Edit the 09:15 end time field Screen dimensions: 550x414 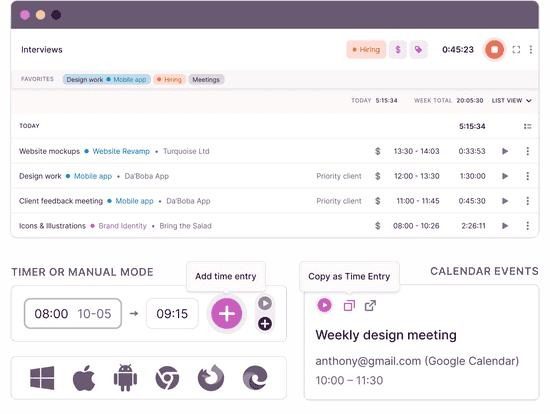click(172, 314)
